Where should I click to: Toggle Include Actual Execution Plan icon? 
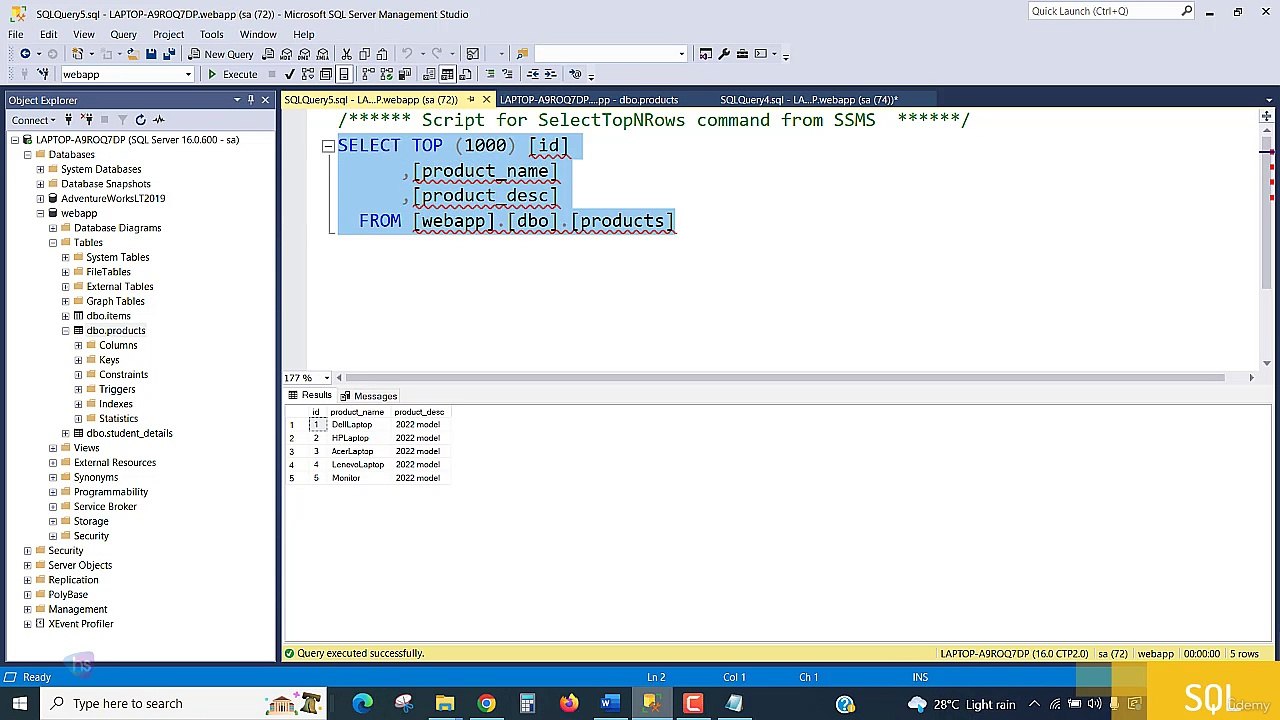(368, 74)
